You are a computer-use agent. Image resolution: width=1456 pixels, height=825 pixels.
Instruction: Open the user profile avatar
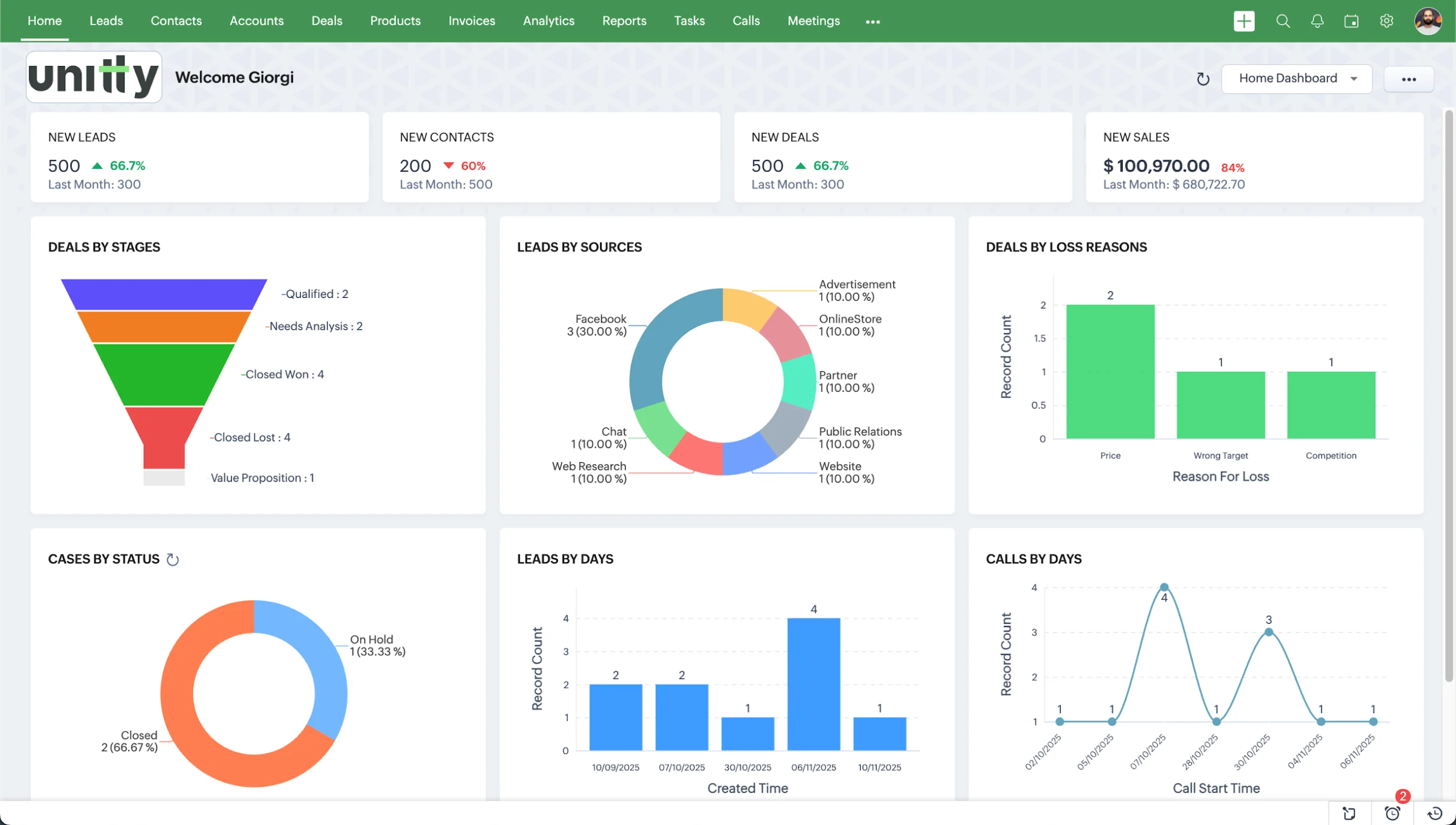[1428, 22]
